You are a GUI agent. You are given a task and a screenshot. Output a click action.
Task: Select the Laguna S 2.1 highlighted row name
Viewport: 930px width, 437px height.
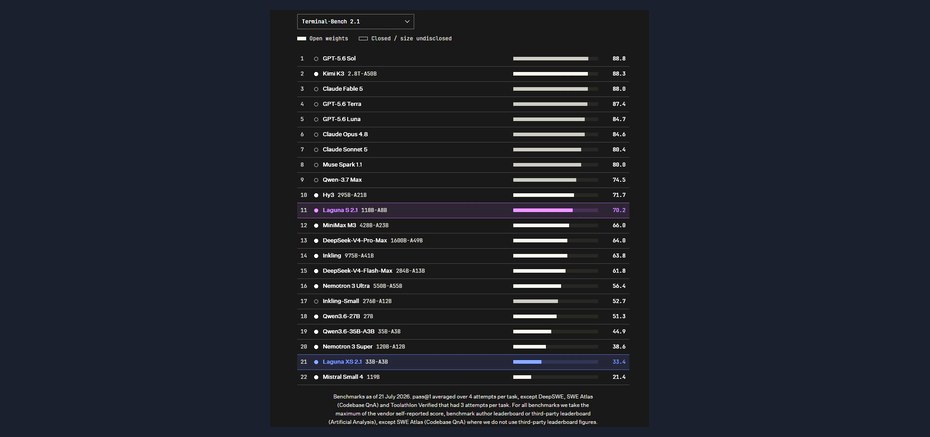(x=340, y=210)
